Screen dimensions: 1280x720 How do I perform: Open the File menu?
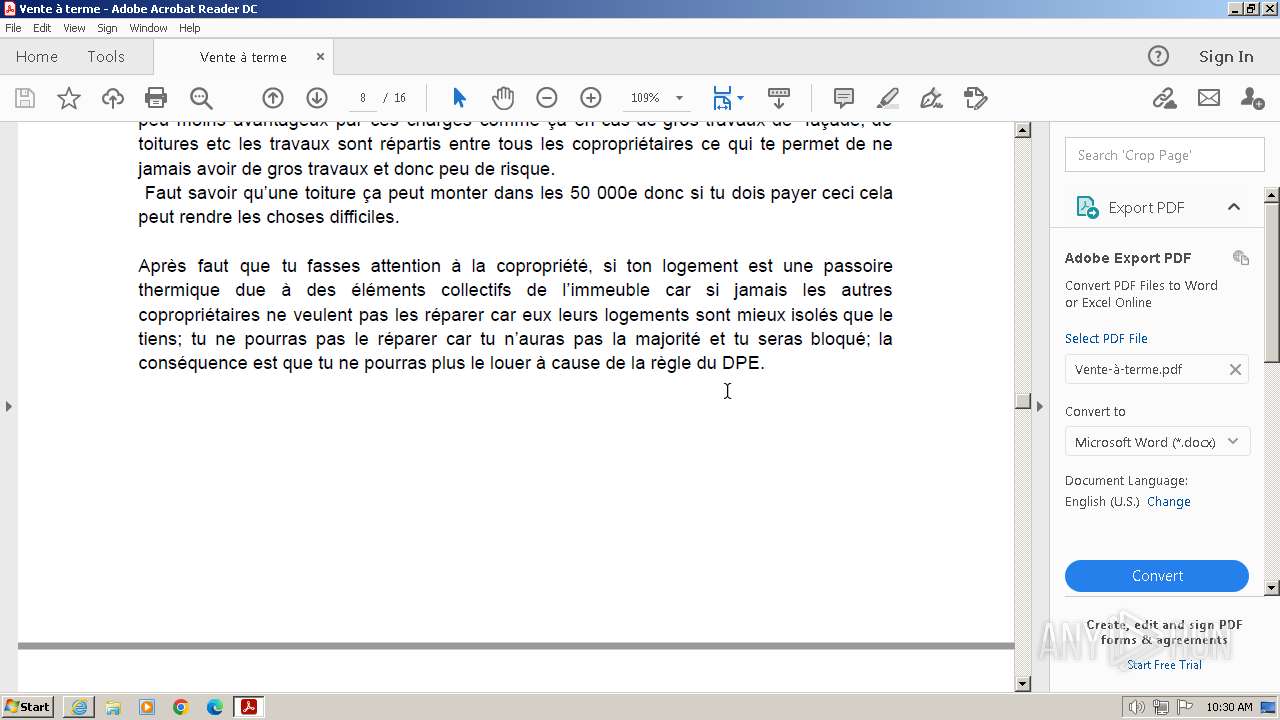click(x=13, y=28)
